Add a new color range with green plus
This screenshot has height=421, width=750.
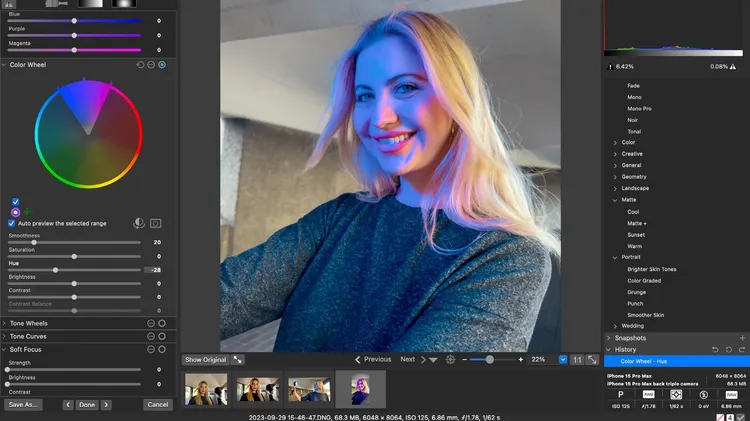coord(27,211)
